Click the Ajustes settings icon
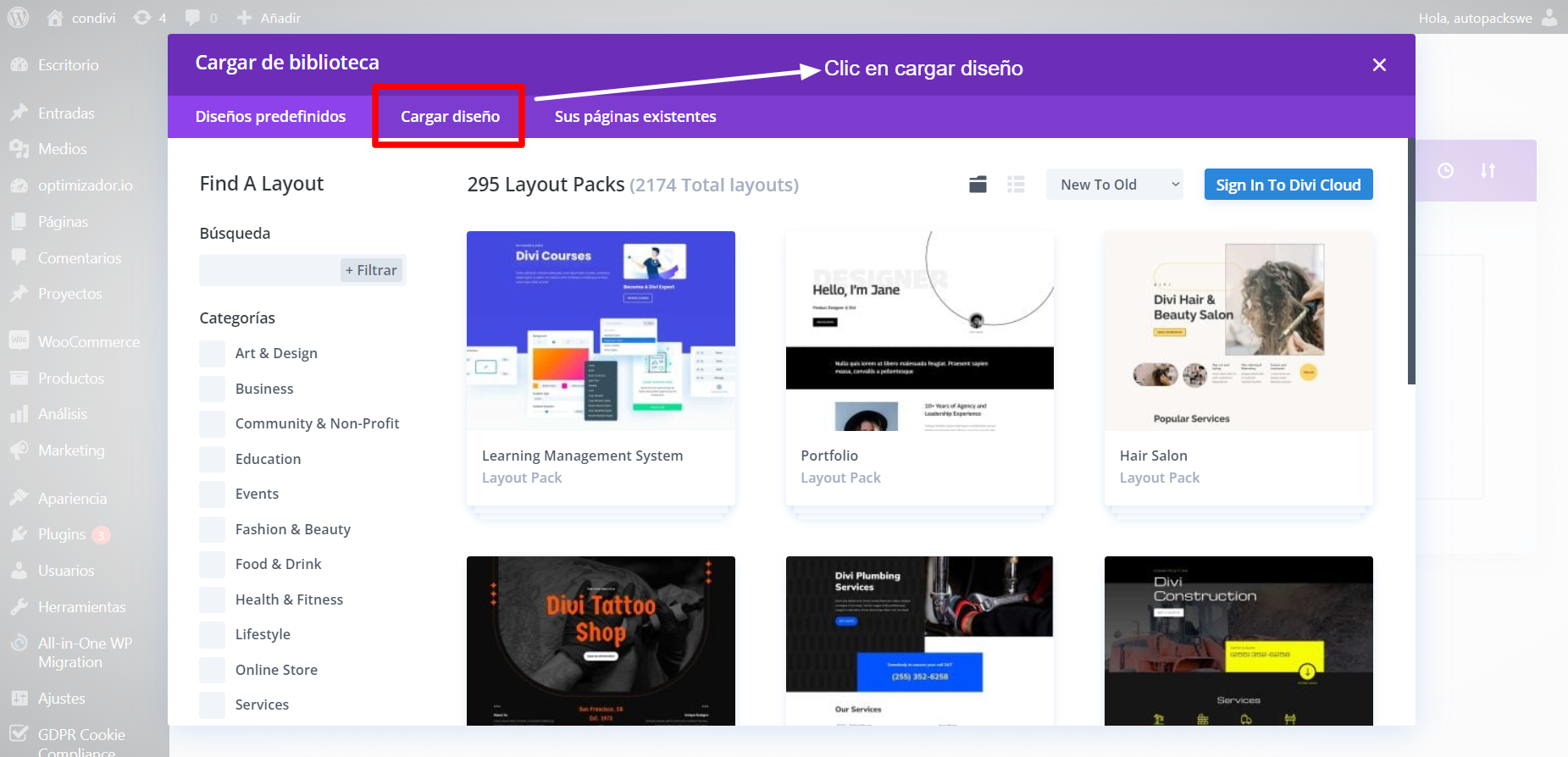Image resolution: width=1568 pixels, height=757 pixels. (x=19, y=699)
